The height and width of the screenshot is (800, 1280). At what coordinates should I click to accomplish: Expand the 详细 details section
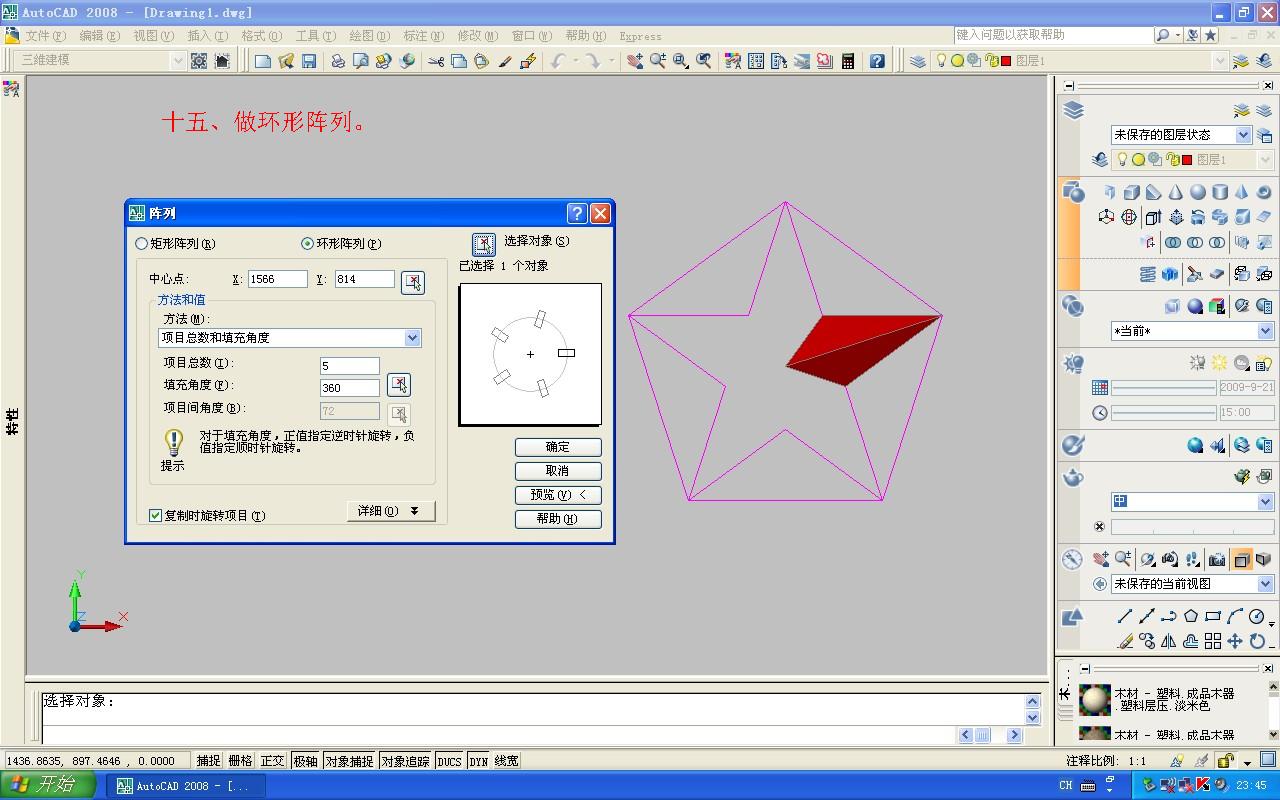click(390, 511)
